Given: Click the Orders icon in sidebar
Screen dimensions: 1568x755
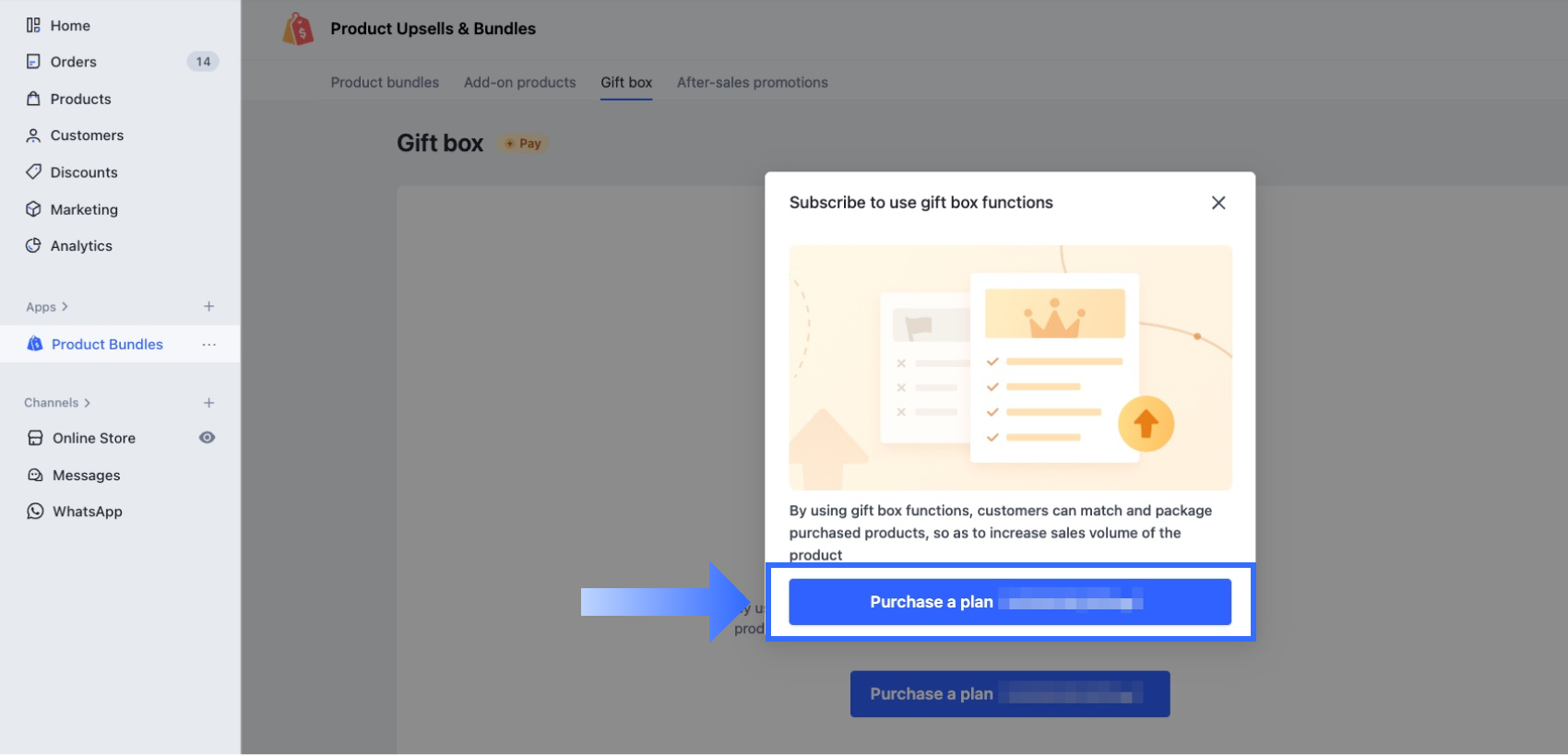Looking at the screenshot, I should click(x=33, y=62).
